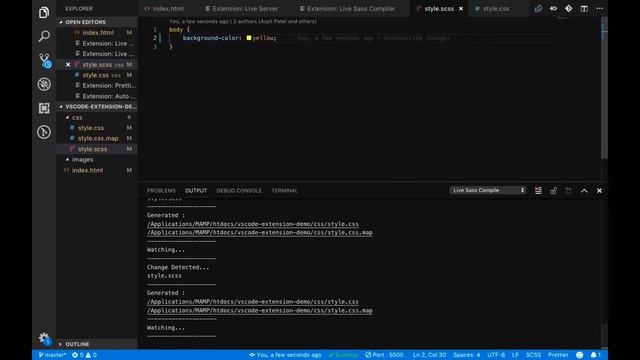Open the Extension: Live Server tab
This screenshot has width=640, height=360.
pyautogui.click(x=241, y=9)
